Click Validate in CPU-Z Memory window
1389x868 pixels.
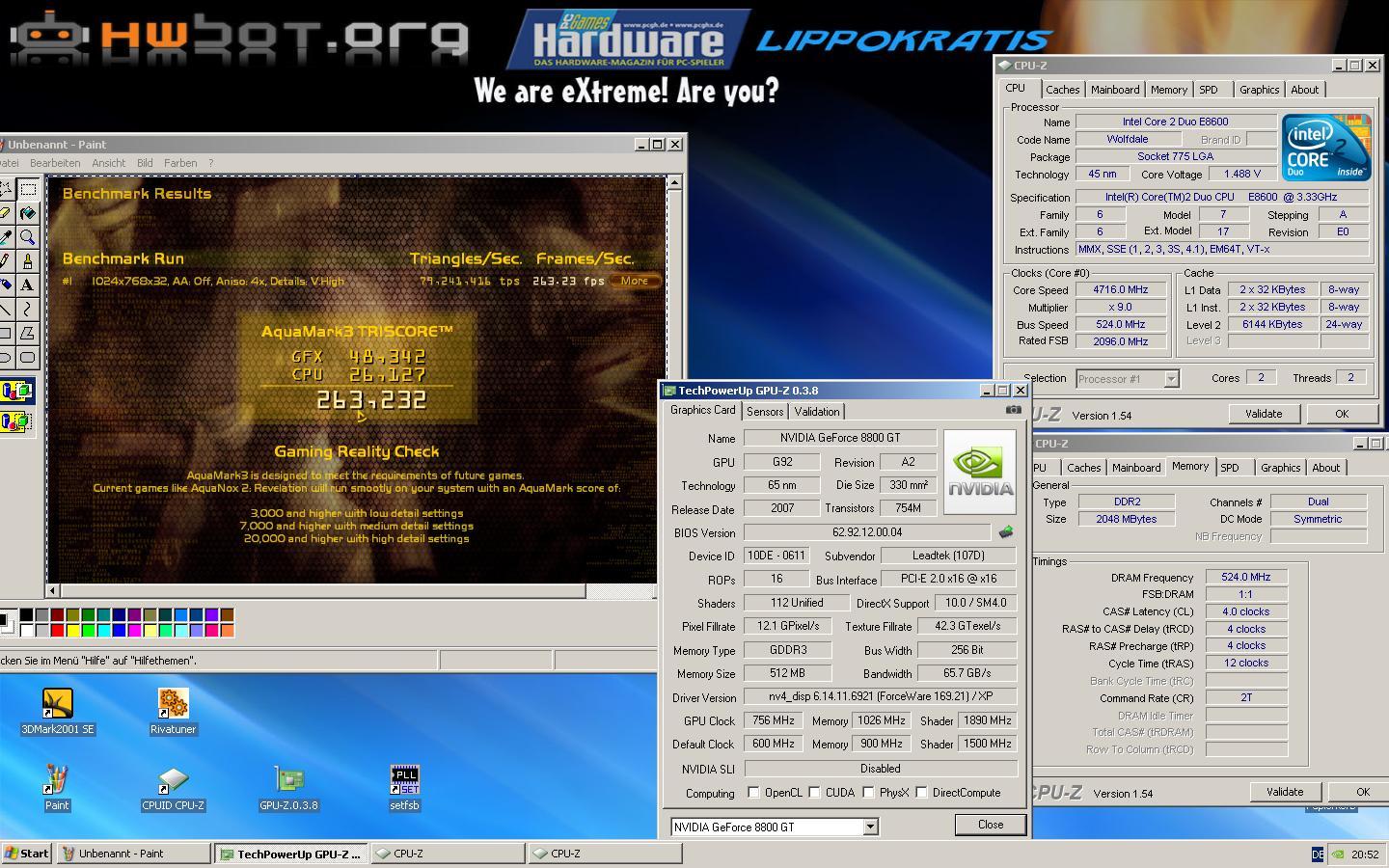click(1285, 792)
